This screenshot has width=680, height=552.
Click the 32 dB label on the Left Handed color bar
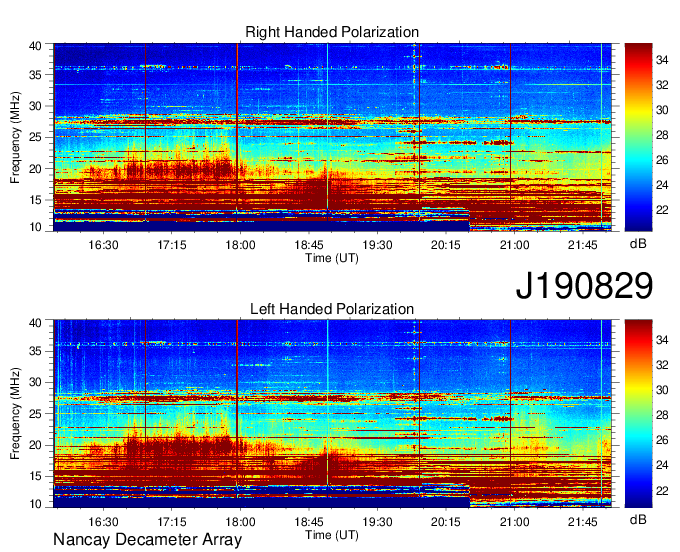pos(662,365)
